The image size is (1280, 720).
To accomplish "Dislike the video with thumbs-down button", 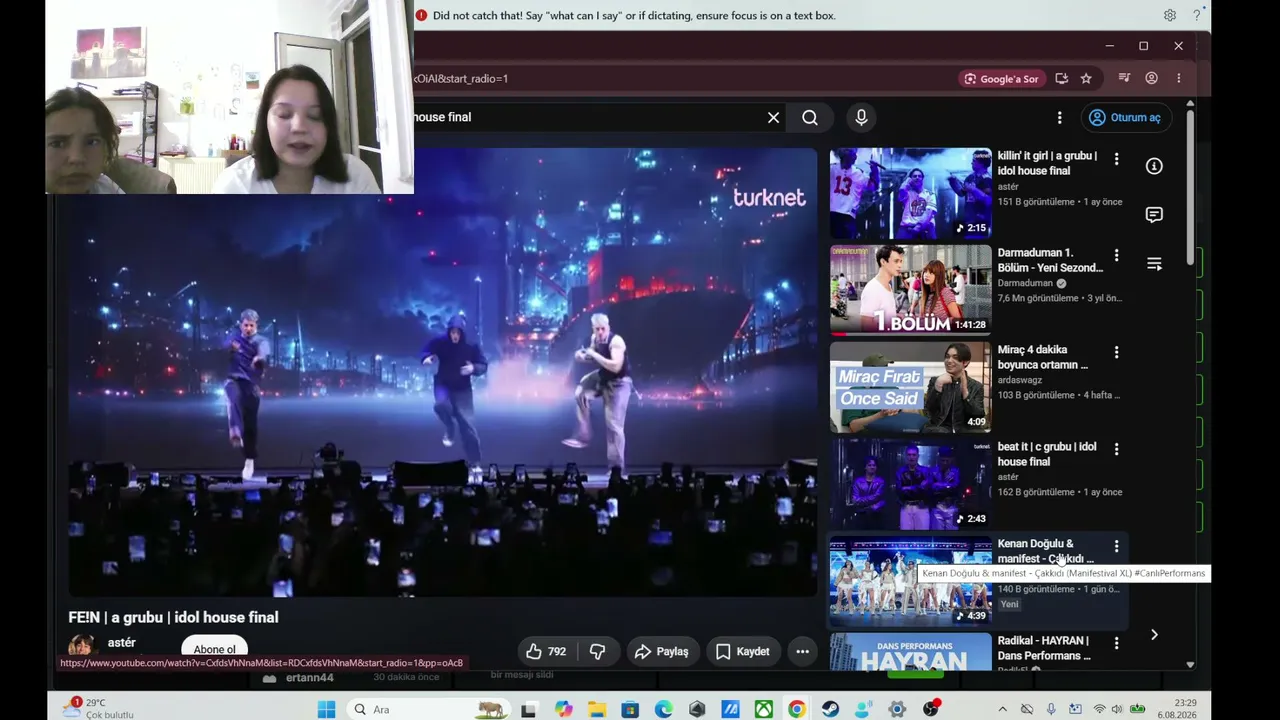I will [597, 652].
